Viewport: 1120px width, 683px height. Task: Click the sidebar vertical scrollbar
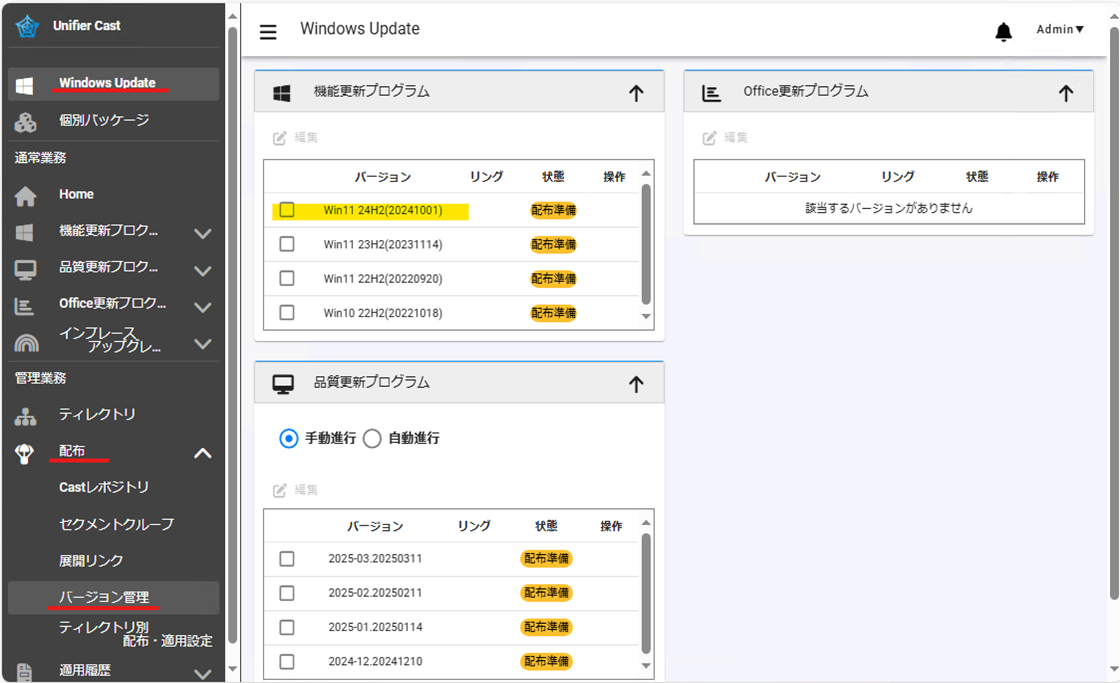tap(232, 336)
